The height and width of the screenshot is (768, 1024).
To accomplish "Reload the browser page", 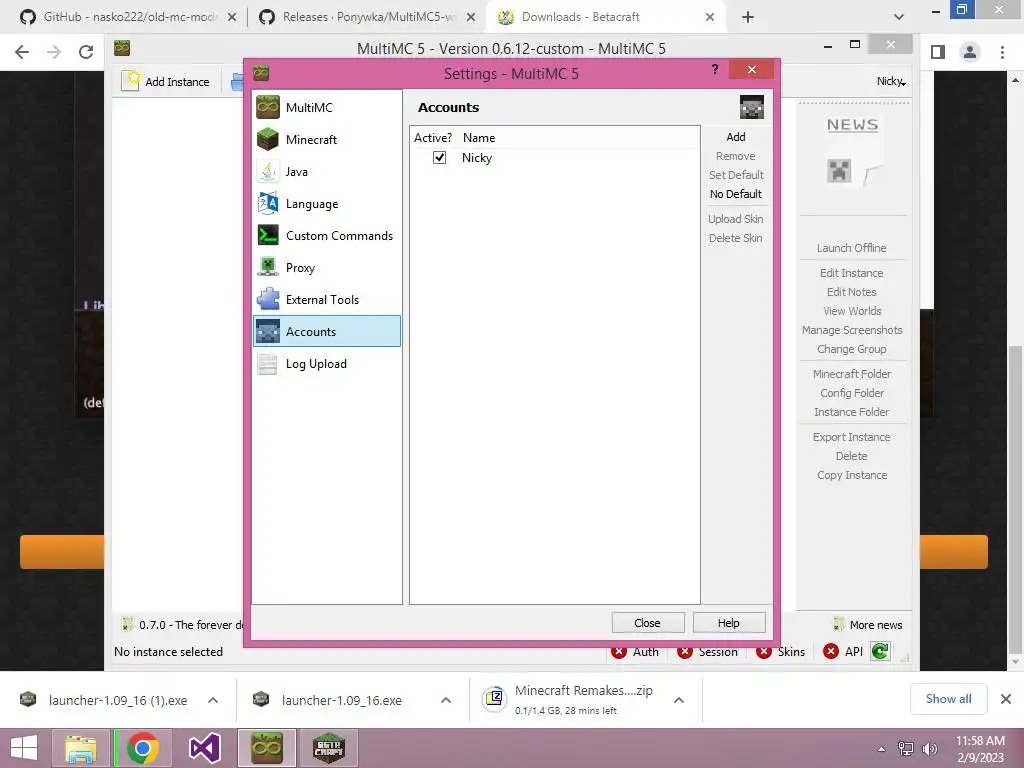I will coord(86,52).
